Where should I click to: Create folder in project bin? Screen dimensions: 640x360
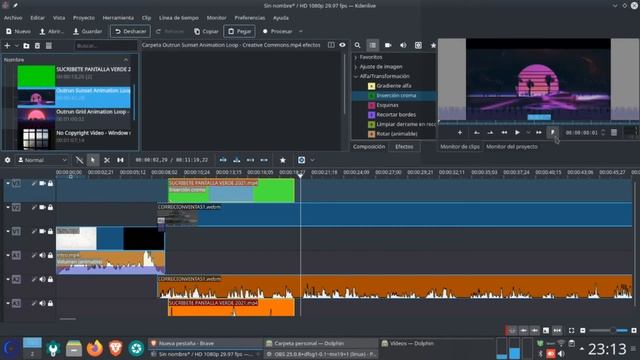click(x=26, y=46)
